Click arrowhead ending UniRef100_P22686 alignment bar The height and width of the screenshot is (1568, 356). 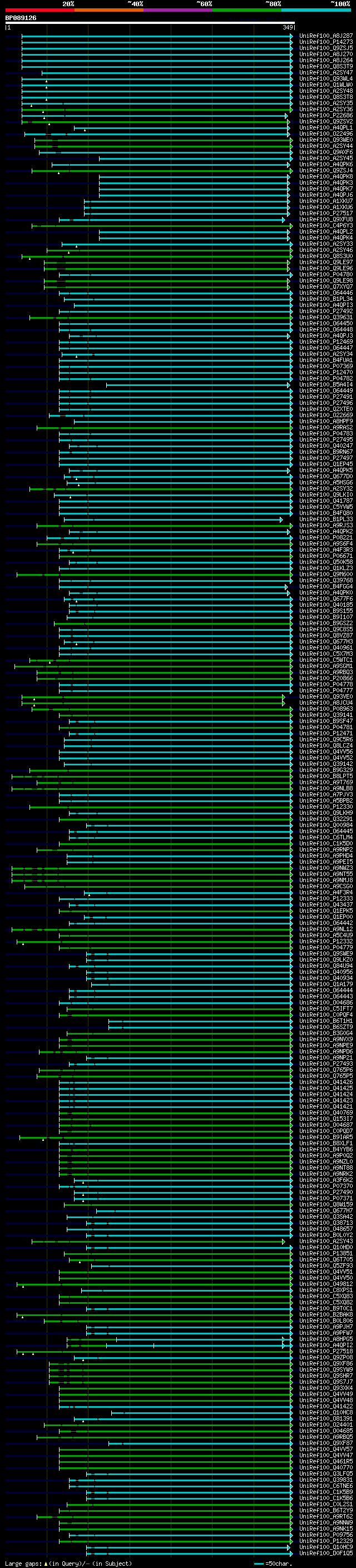(286, 116)
